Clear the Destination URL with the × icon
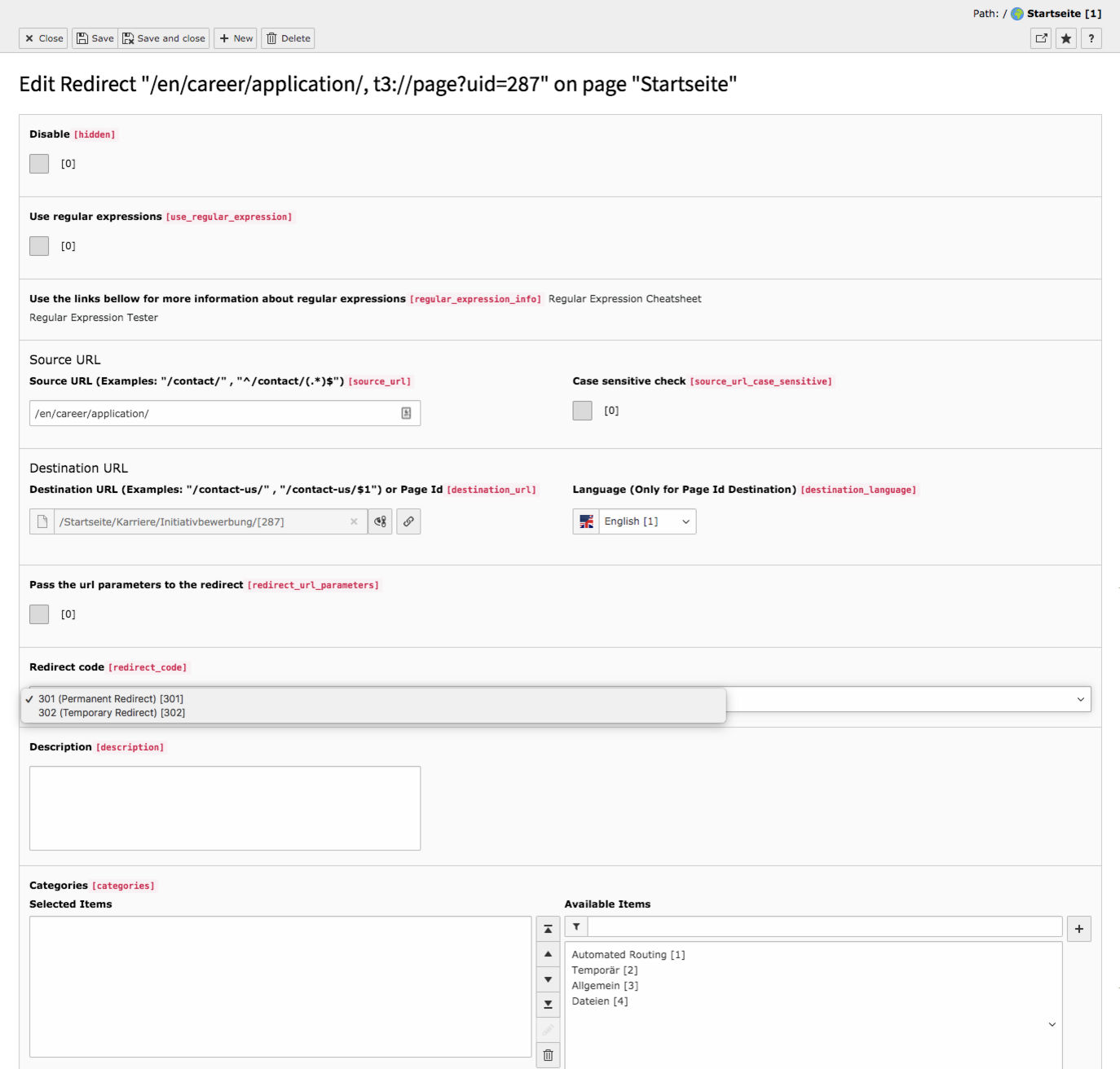The width and height of the screenshot is (1120, 1069). point(354,521)
